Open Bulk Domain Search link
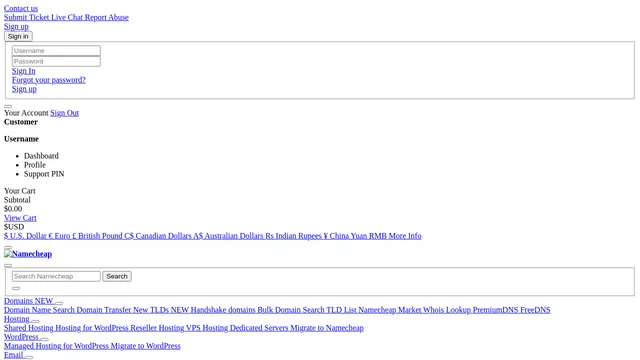The image size is (640, 360). [291, 310]
